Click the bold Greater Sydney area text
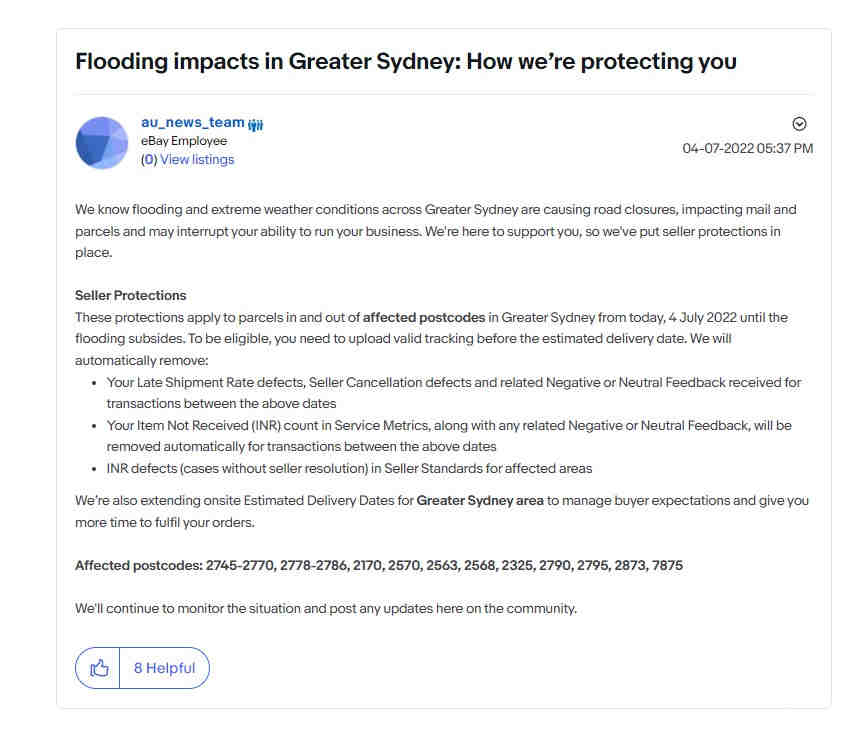The image size is (857, 745). coord(480,501)
